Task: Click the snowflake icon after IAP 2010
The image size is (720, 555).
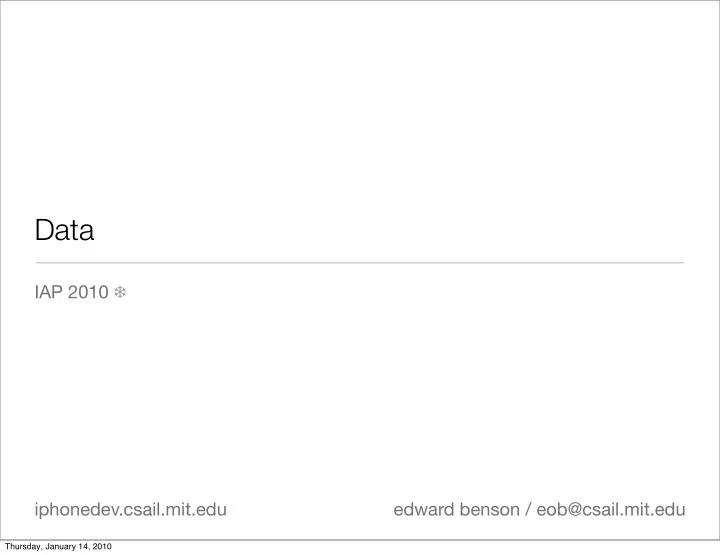Action: (120, 292)
